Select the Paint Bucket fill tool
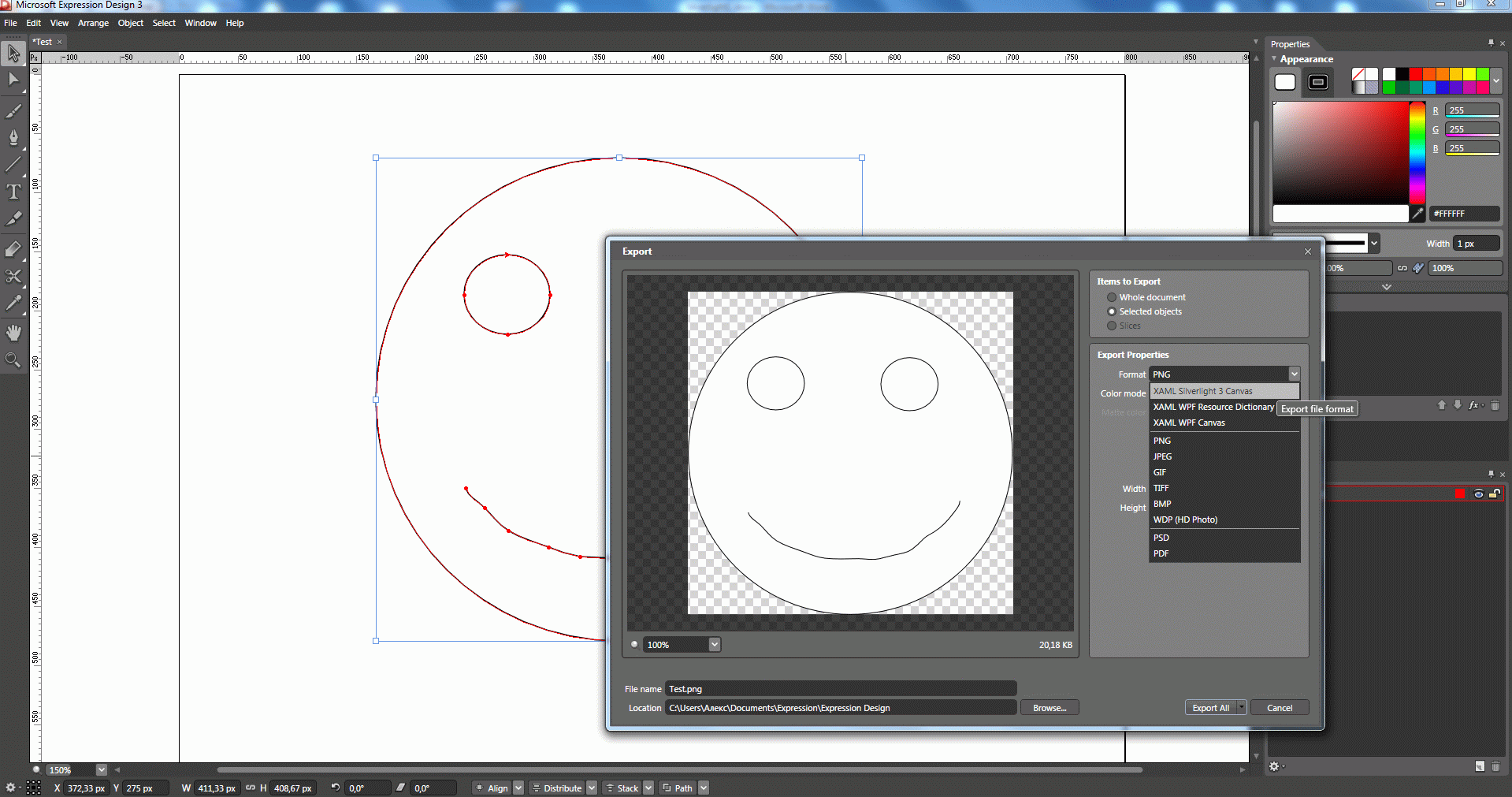The width and height of the screenshot is (1512, 797). [x=13, y=249]
